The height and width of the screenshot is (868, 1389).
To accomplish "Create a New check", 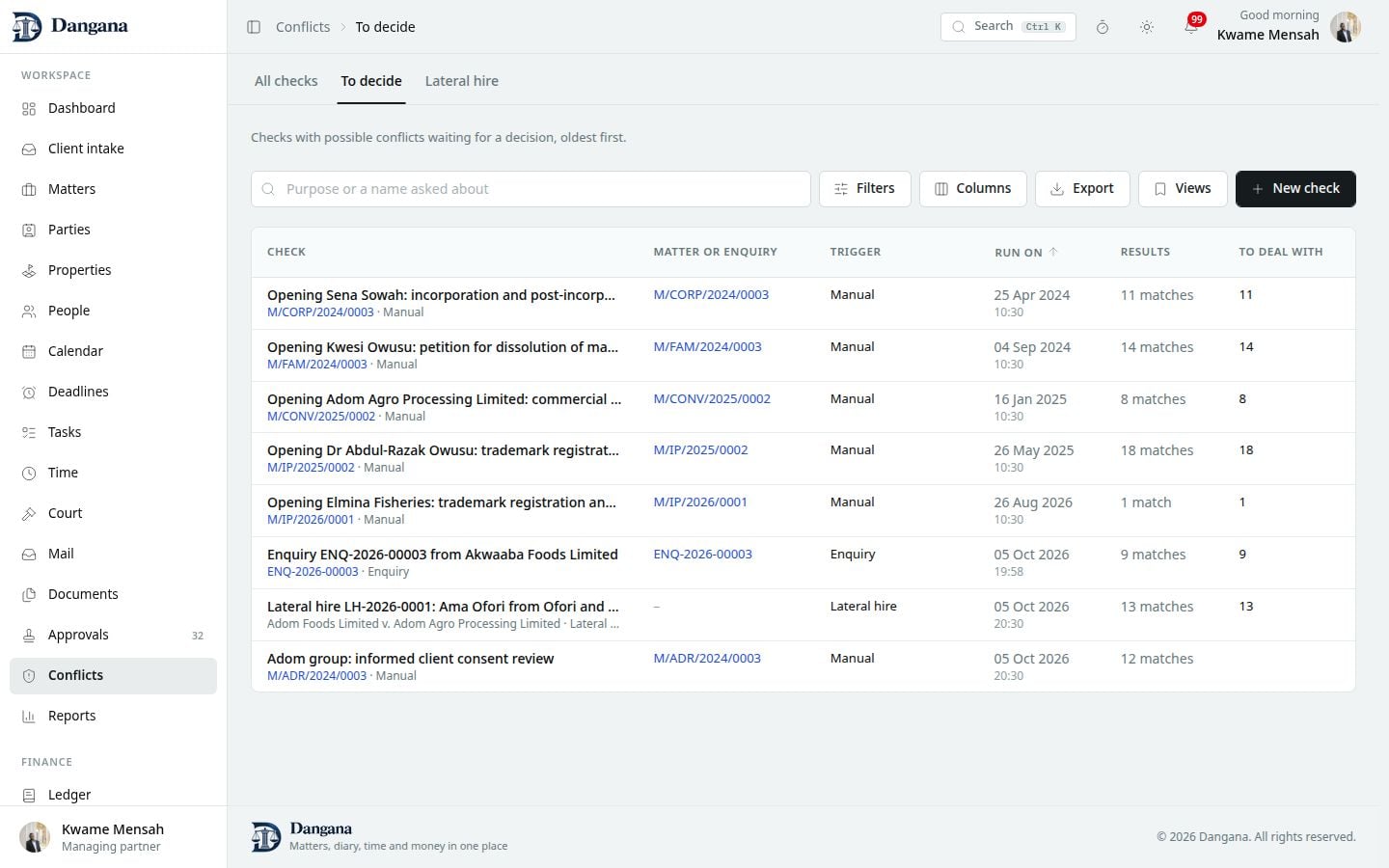I will 1295,189.
